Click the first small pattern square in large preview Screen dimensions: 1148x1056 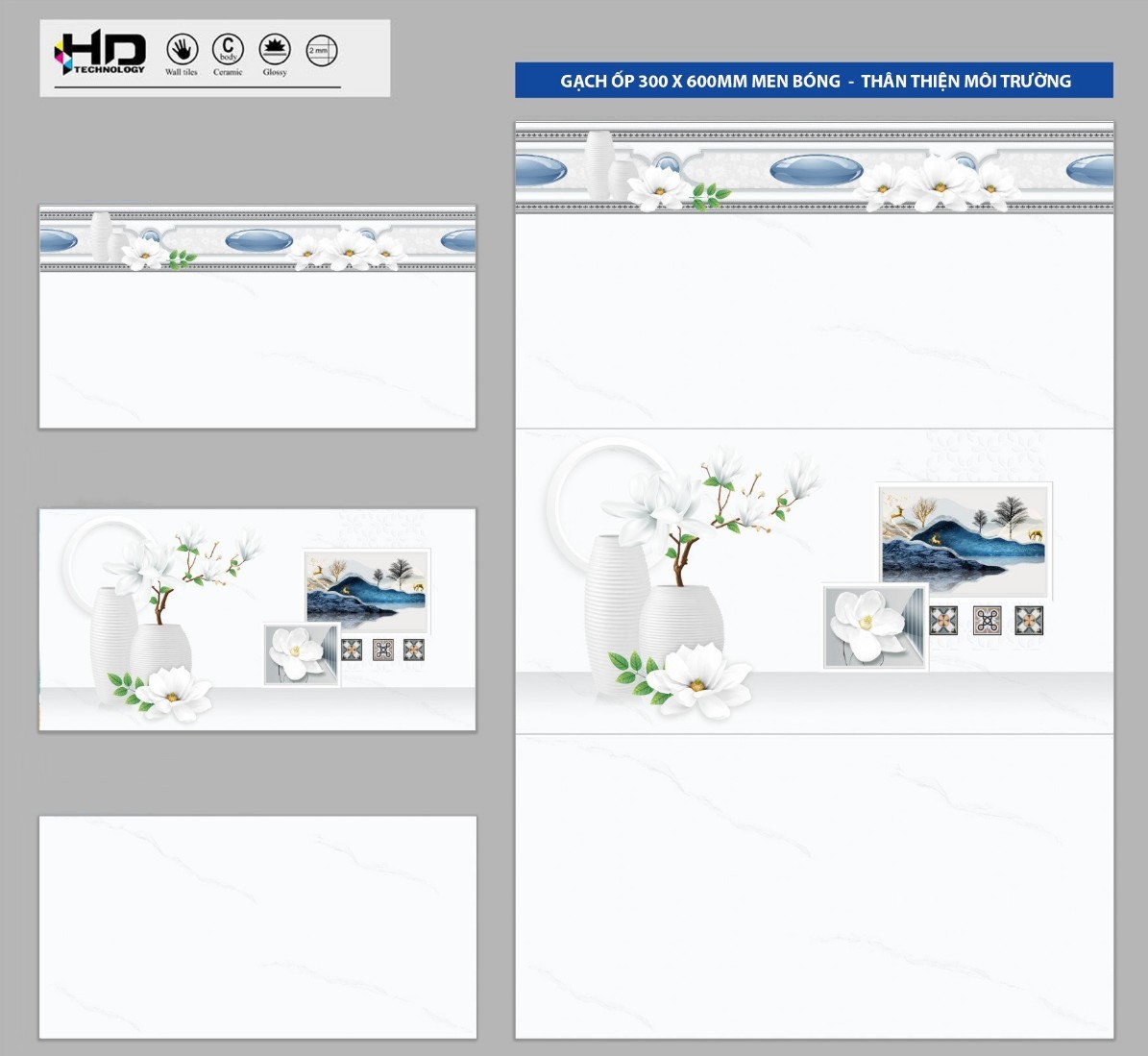943,621
